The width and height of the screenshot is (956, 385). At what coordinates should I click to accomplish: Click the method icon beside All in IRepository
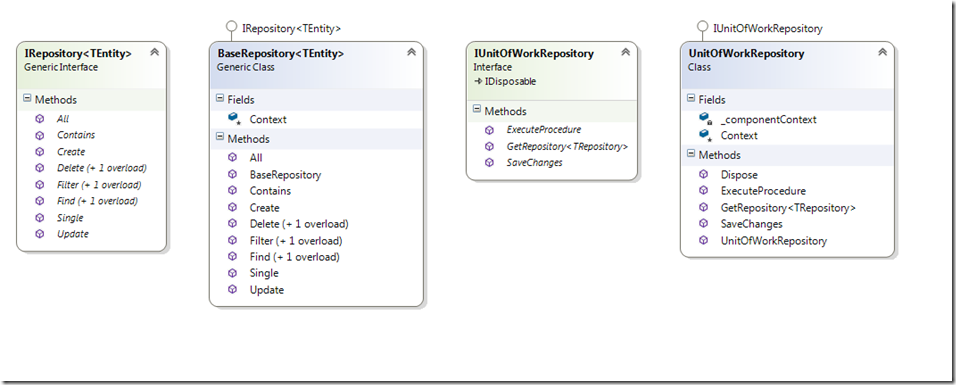40,119
